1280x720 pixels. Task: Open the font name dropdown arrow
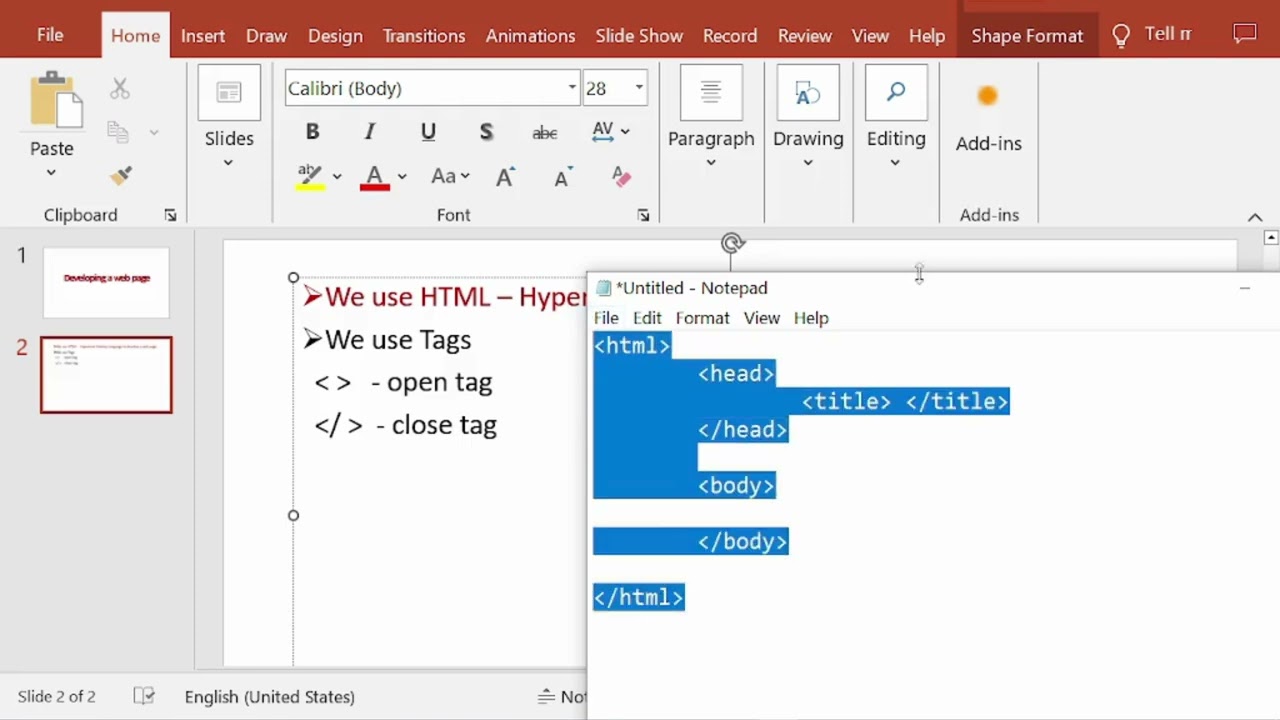572,88
